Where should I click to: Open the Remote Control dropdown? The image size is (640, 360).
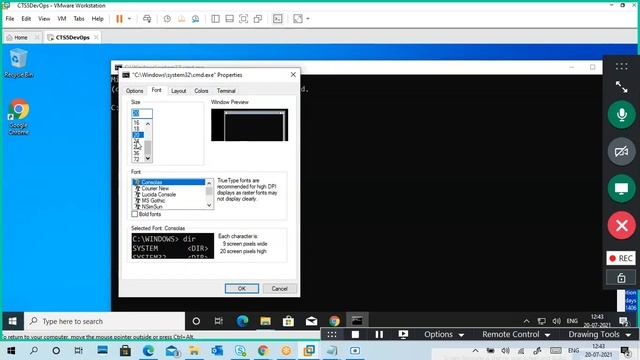click(516, 335)
